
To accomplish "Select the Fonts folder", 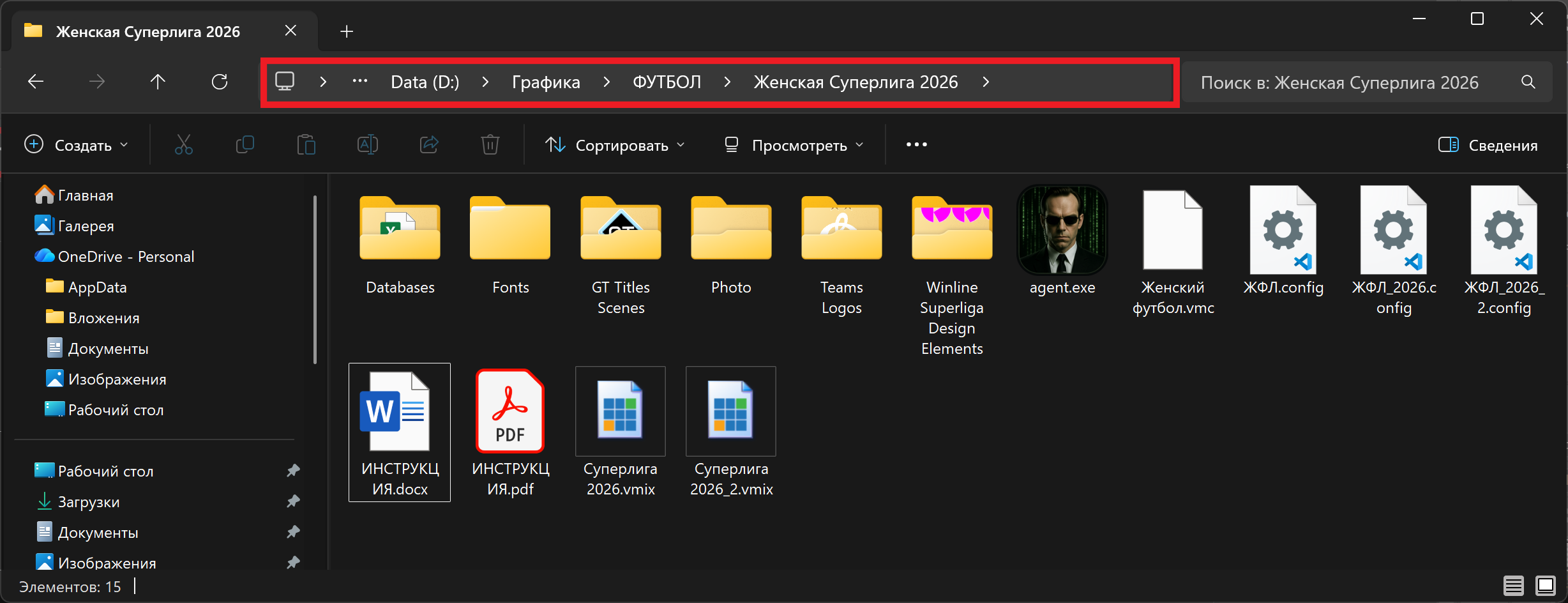I will click(510, 245).
